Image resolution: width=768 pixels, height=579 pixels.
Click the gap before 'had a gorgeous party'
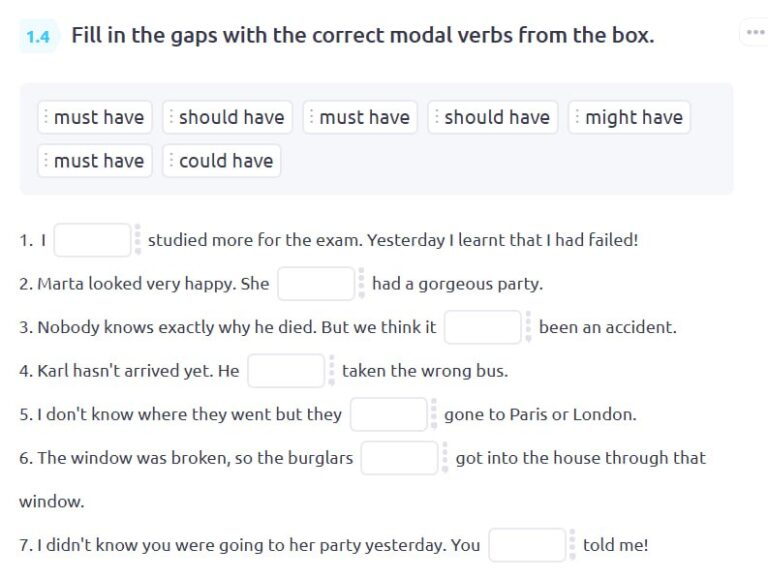[x=316, y=284]
